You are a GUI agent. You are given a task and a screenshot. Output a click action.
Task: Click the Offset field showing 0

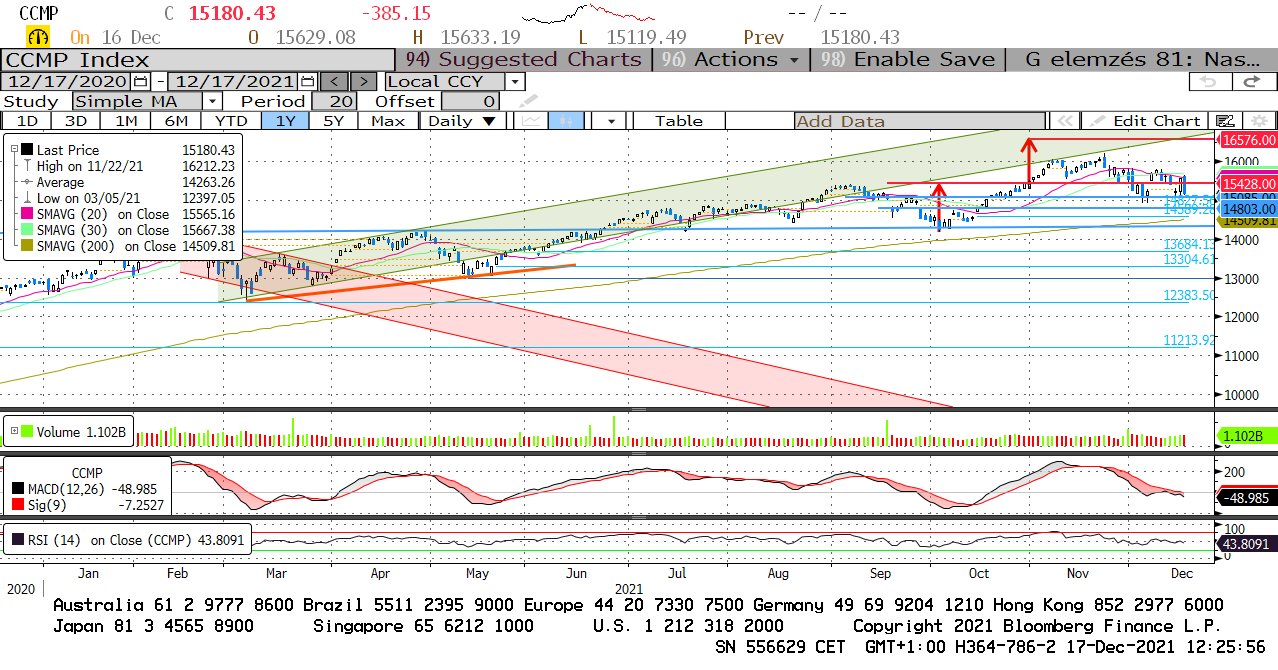click(471, 101)
